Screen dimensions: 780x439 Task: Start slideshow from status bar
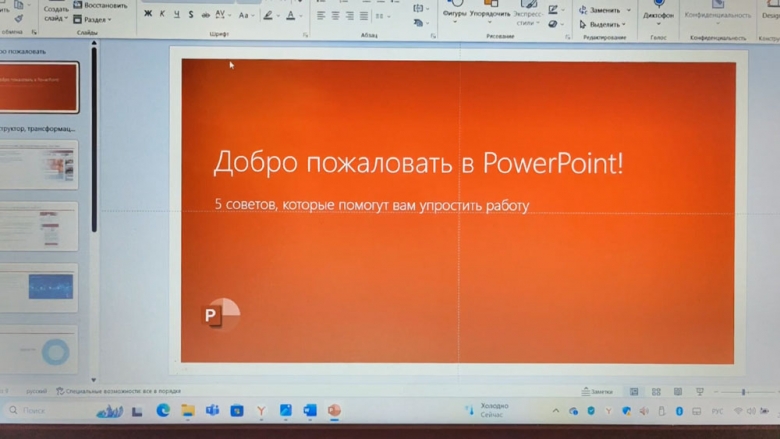(x=699, y=392)
